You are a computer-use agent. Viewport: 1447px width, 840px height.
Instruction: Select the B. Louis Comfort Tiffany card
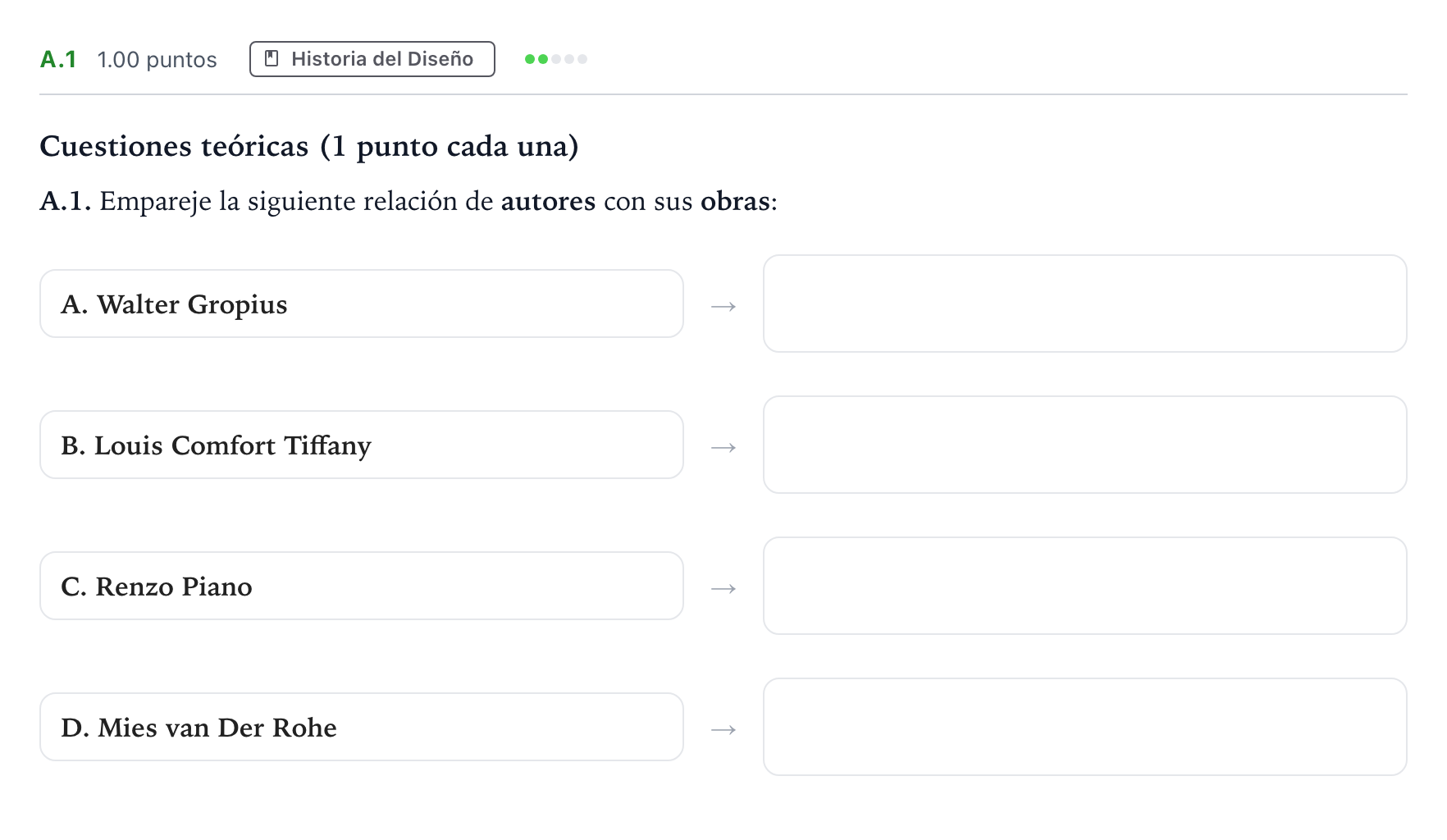362,445
